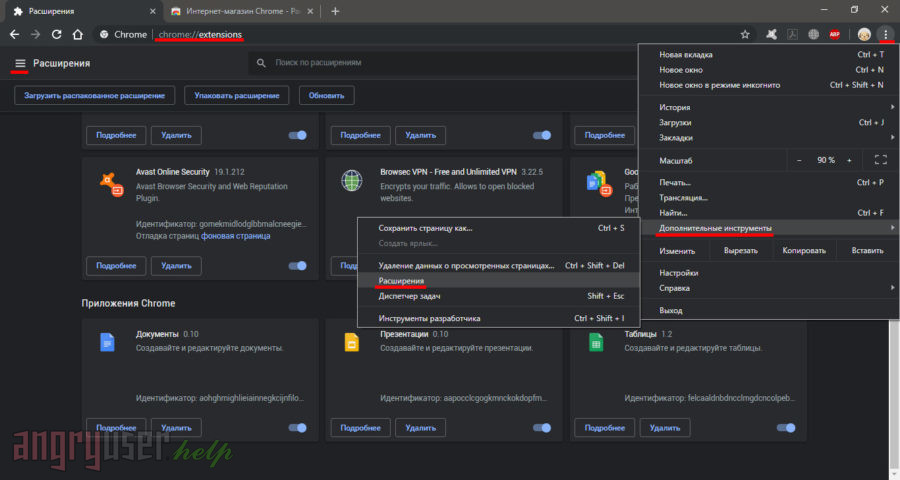The height and width of the screenshot is (480, 900).
Task: Toggle the Таблицы app switch
Action: [786, 428]
